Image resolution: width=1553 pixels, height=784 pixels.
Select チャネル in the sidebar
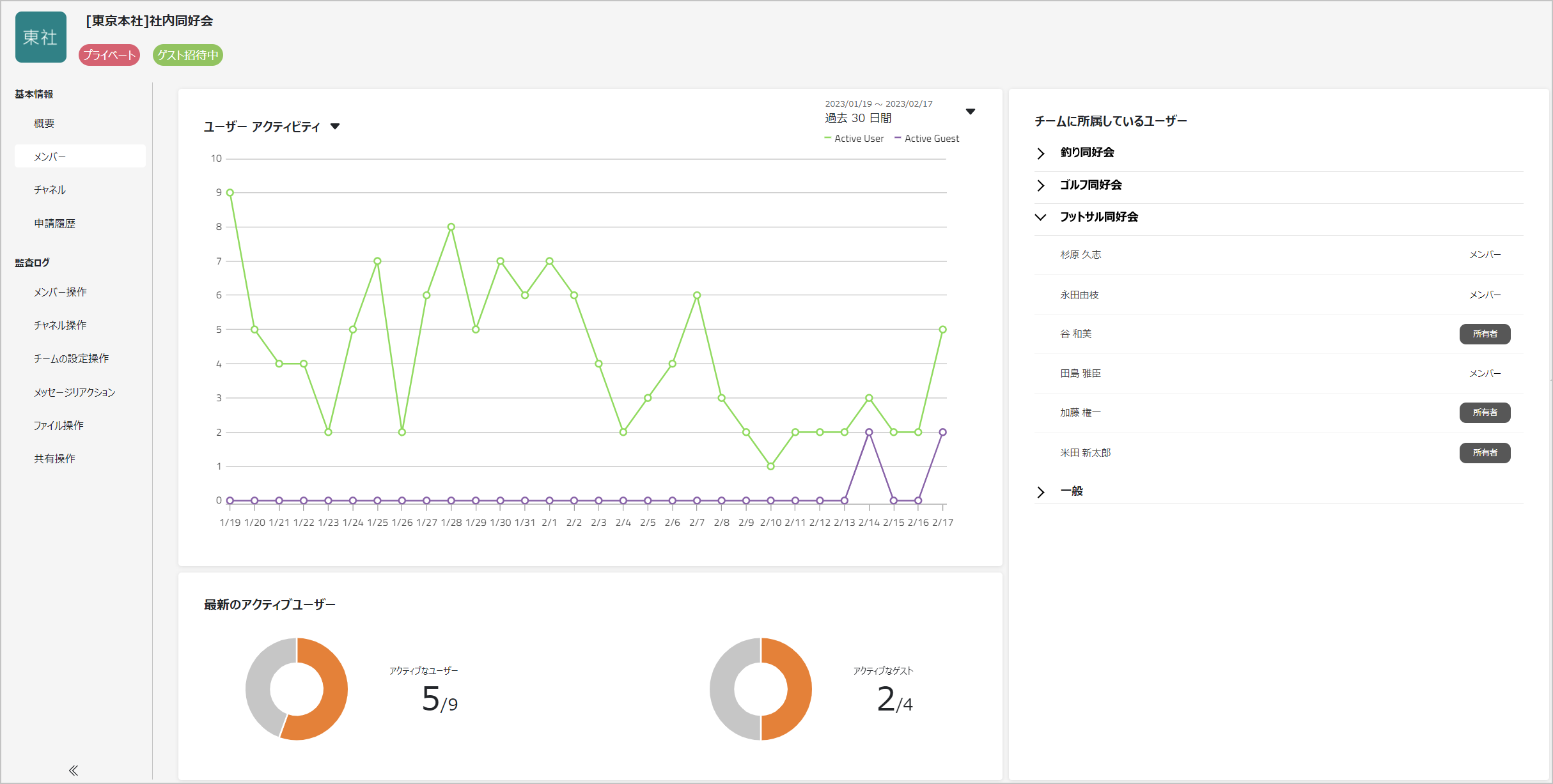pos(50,190)
